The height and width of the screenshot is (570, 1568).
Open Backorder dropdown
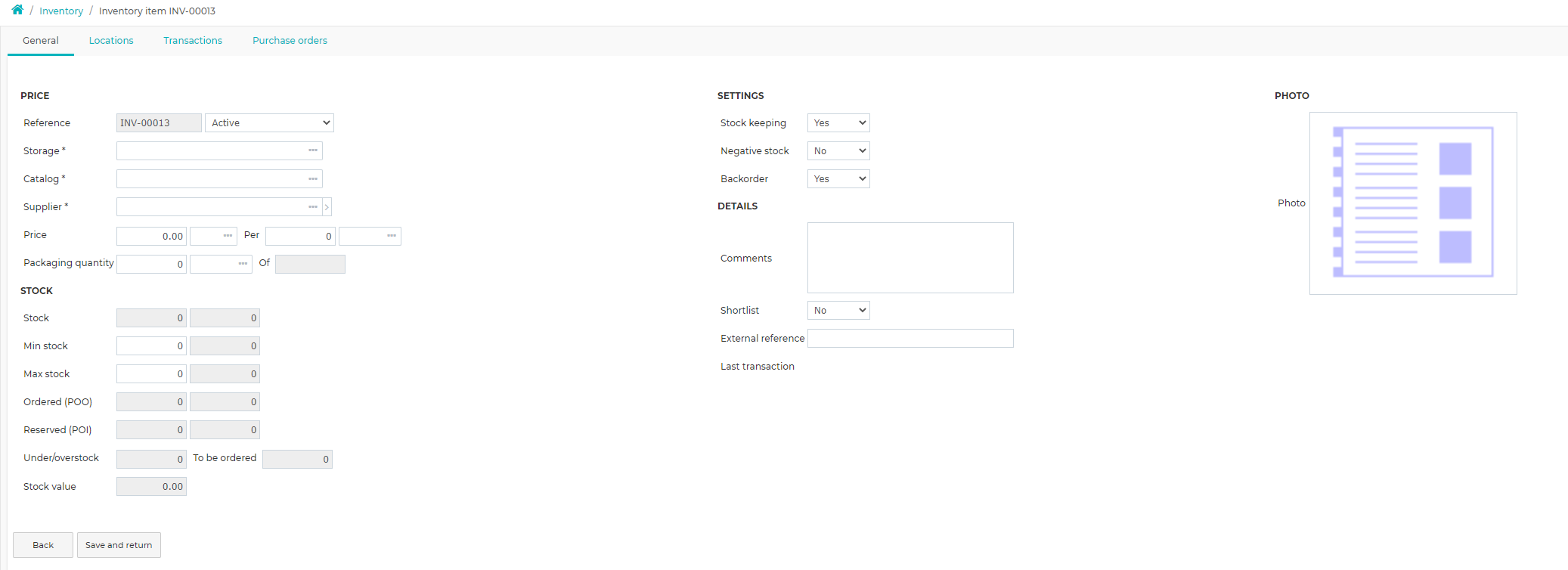click(x=838, y=178)
